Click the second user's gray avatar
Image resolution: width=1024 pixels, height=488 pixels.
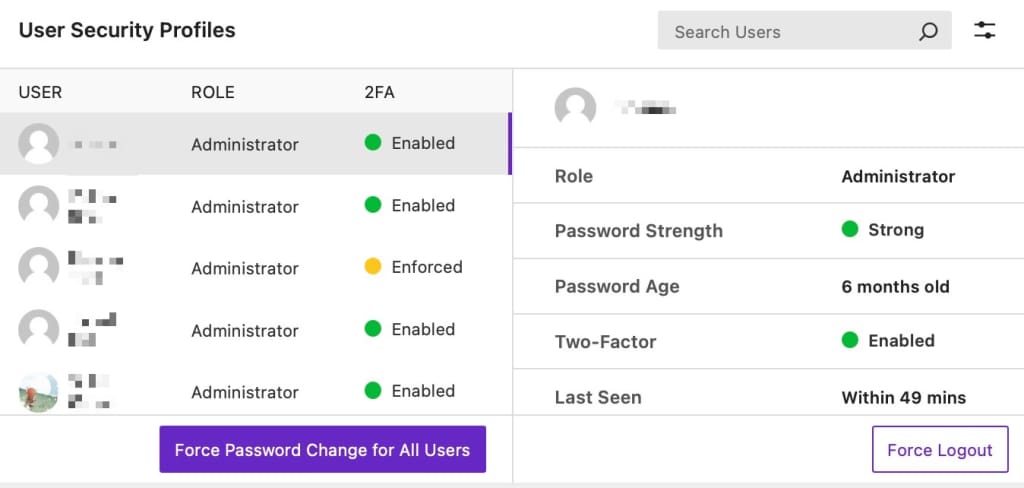point(39,205)
